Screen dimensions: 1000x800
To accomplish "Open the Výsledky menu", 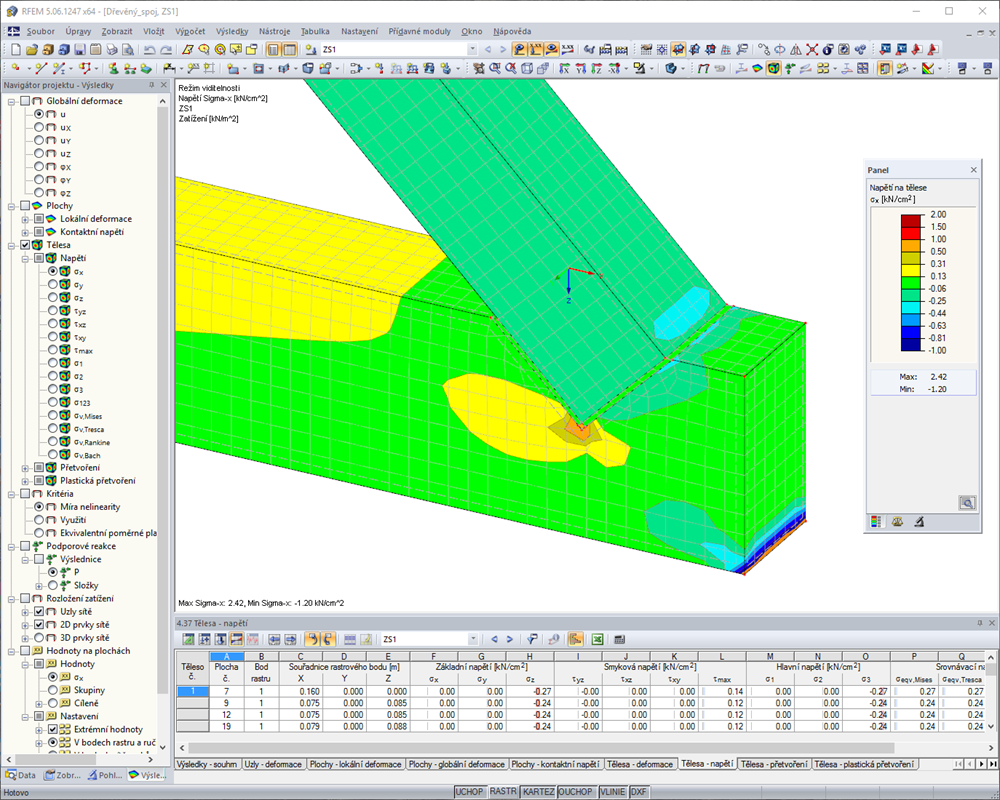I will [x=232, y=31].
